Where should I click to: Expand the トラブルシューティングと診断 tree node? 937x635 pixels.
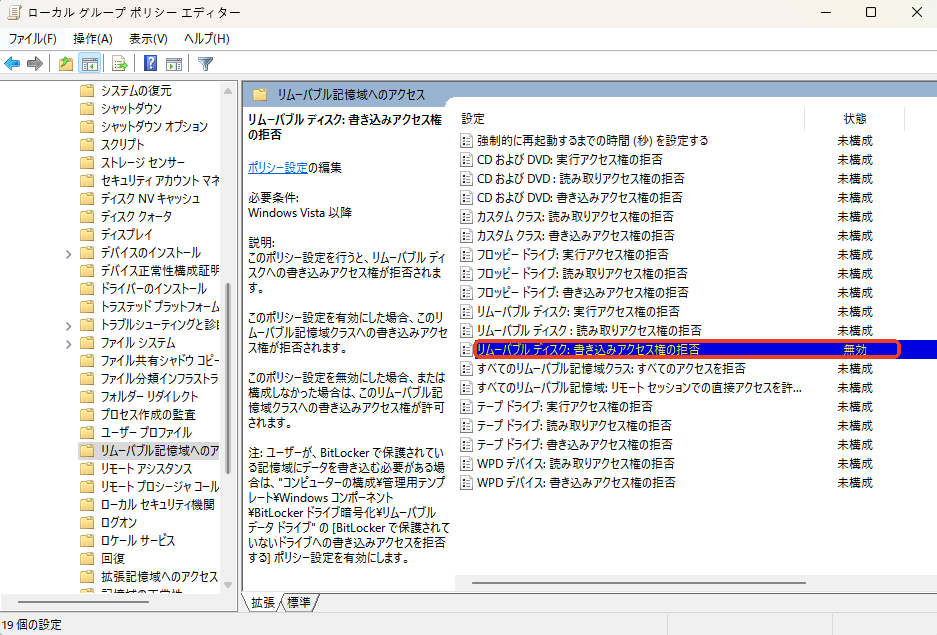click(x=68, y=325)
